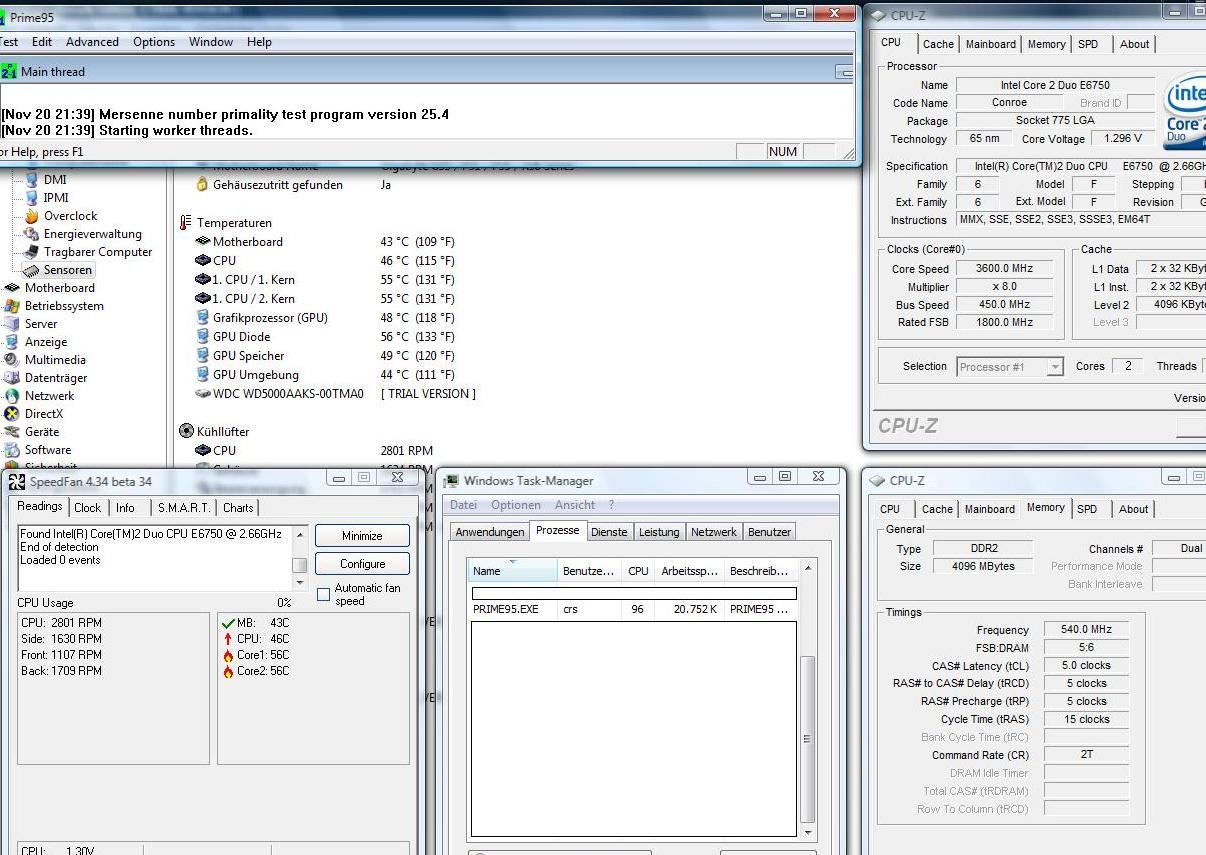Image resolution: width=1206 pixels, height=855 pixels.
Task: Open the SpeedFan S.M.A.R.T. tab
Action: click(184, 508)
